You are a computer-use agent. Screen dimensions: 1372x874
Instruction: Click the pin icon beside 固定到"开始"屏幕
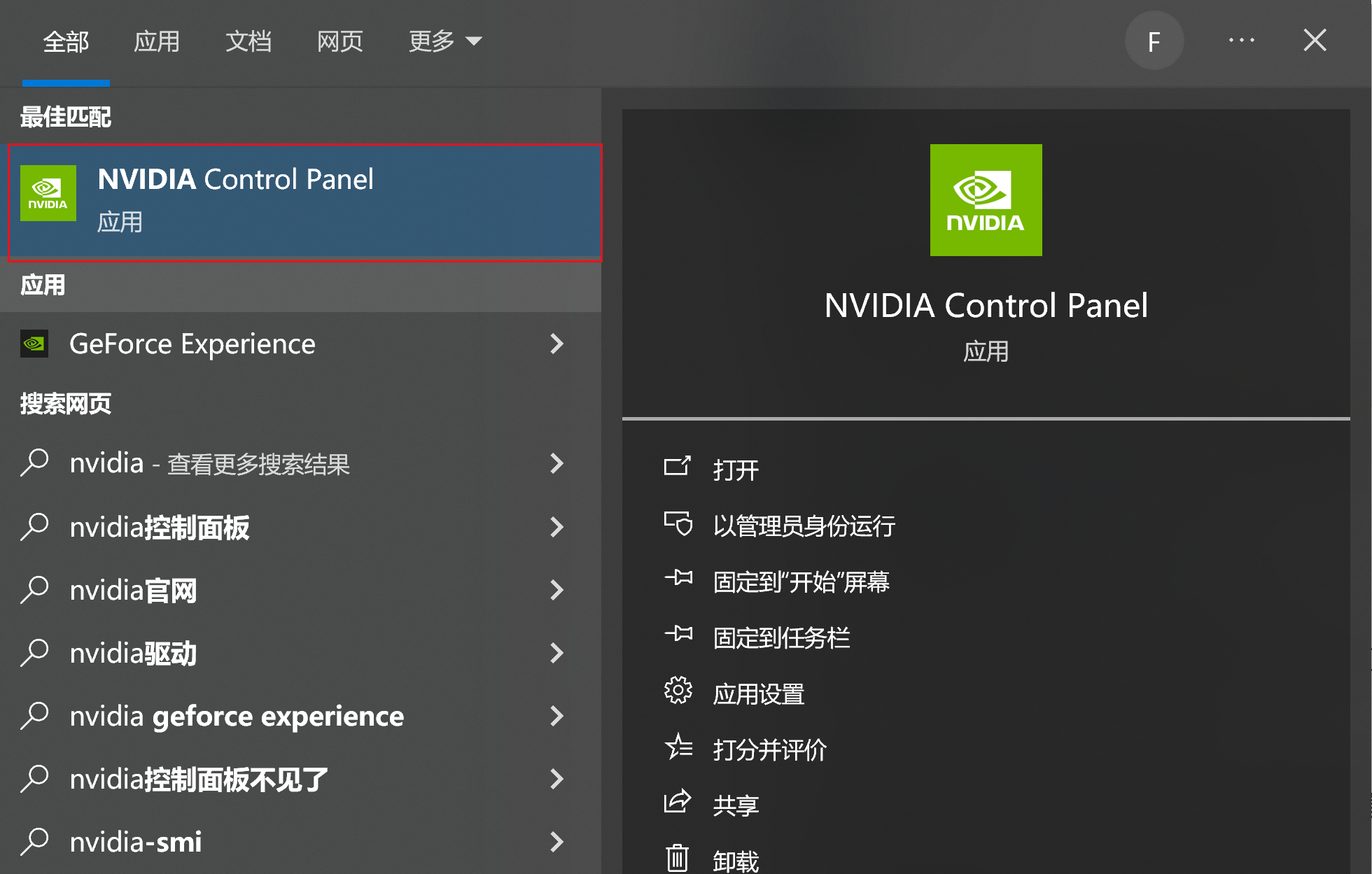coord(678,578)
